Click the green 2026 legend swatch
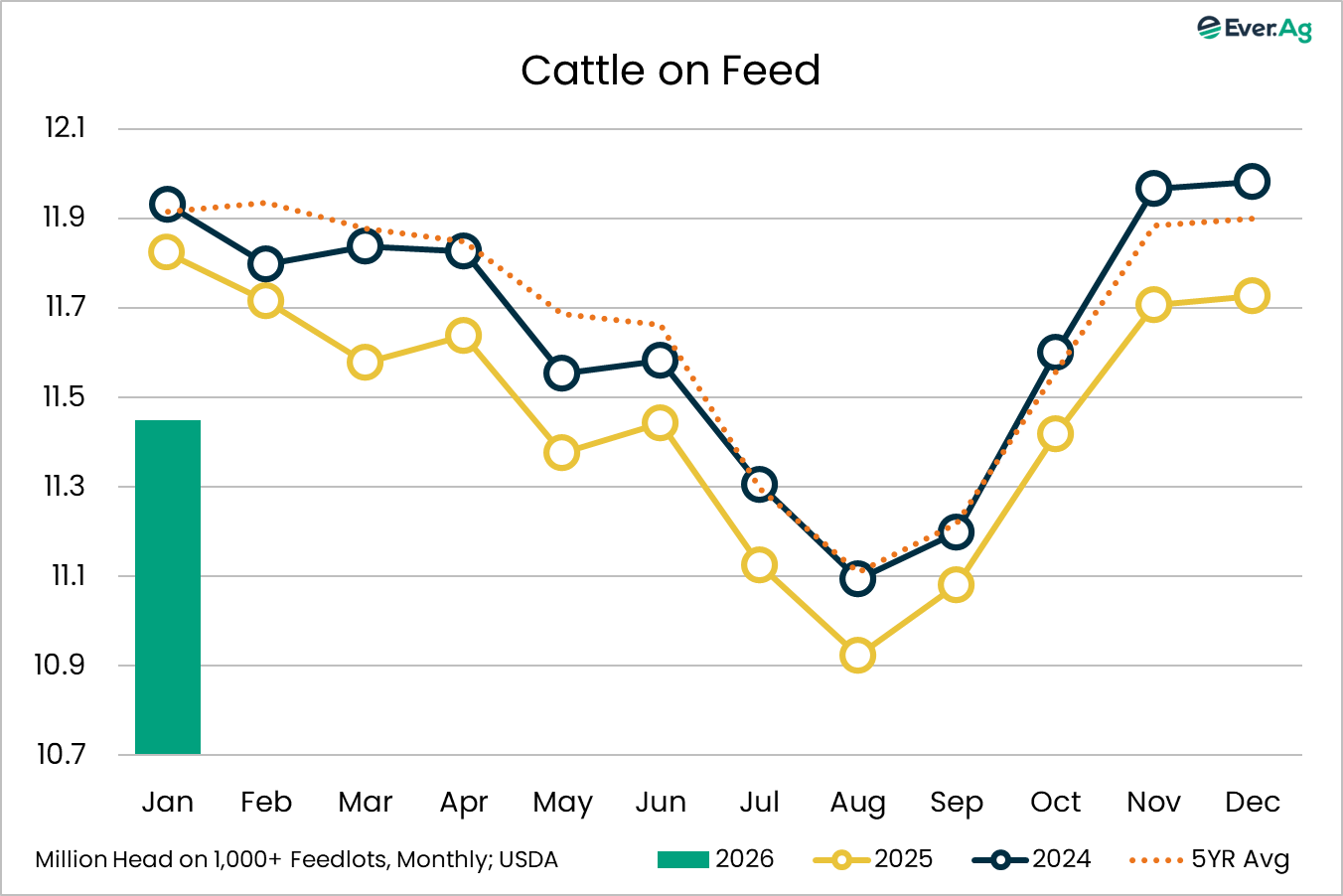1343x896 pixels. [x=682, y=859]
